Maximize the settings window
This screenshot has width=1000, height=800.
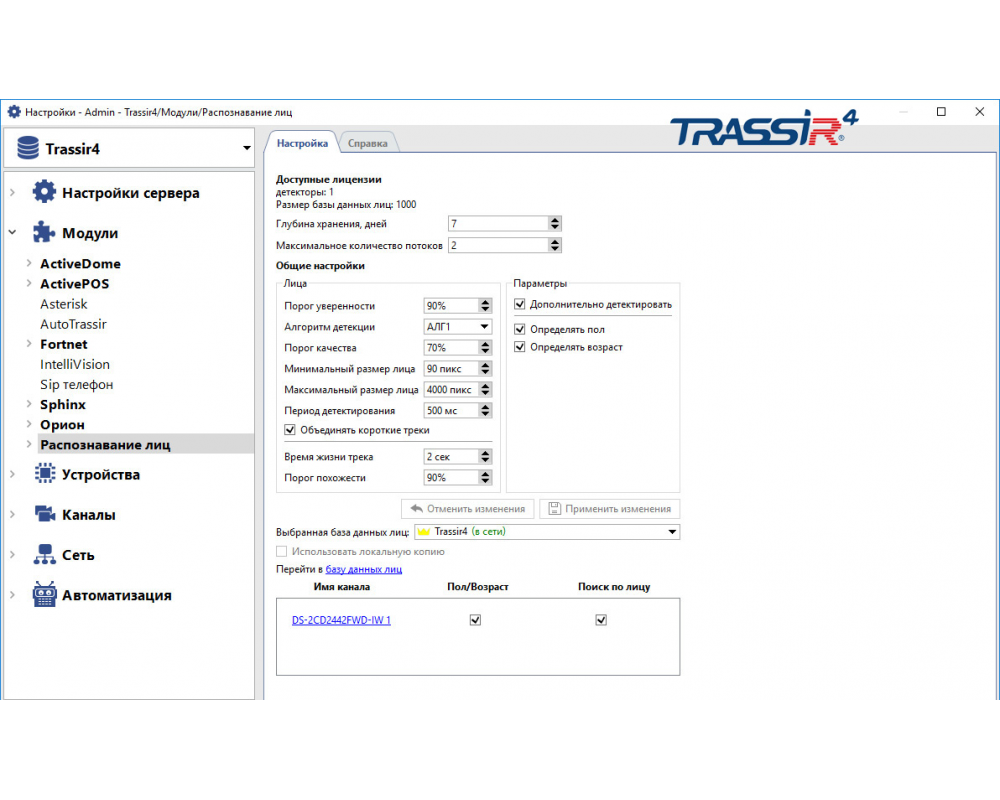pyautogui.click(x=941, y=112)
